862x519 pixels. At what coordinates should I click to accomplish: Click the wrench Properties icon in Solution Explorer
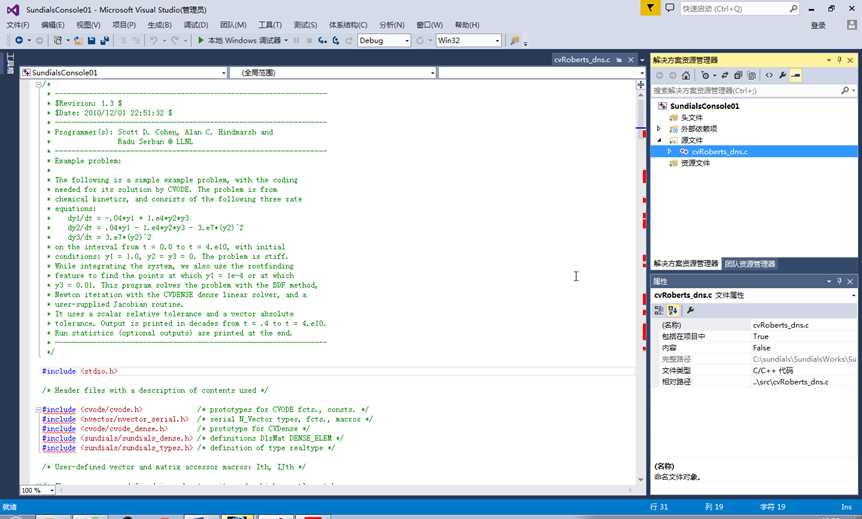click(x=782, y=75)
